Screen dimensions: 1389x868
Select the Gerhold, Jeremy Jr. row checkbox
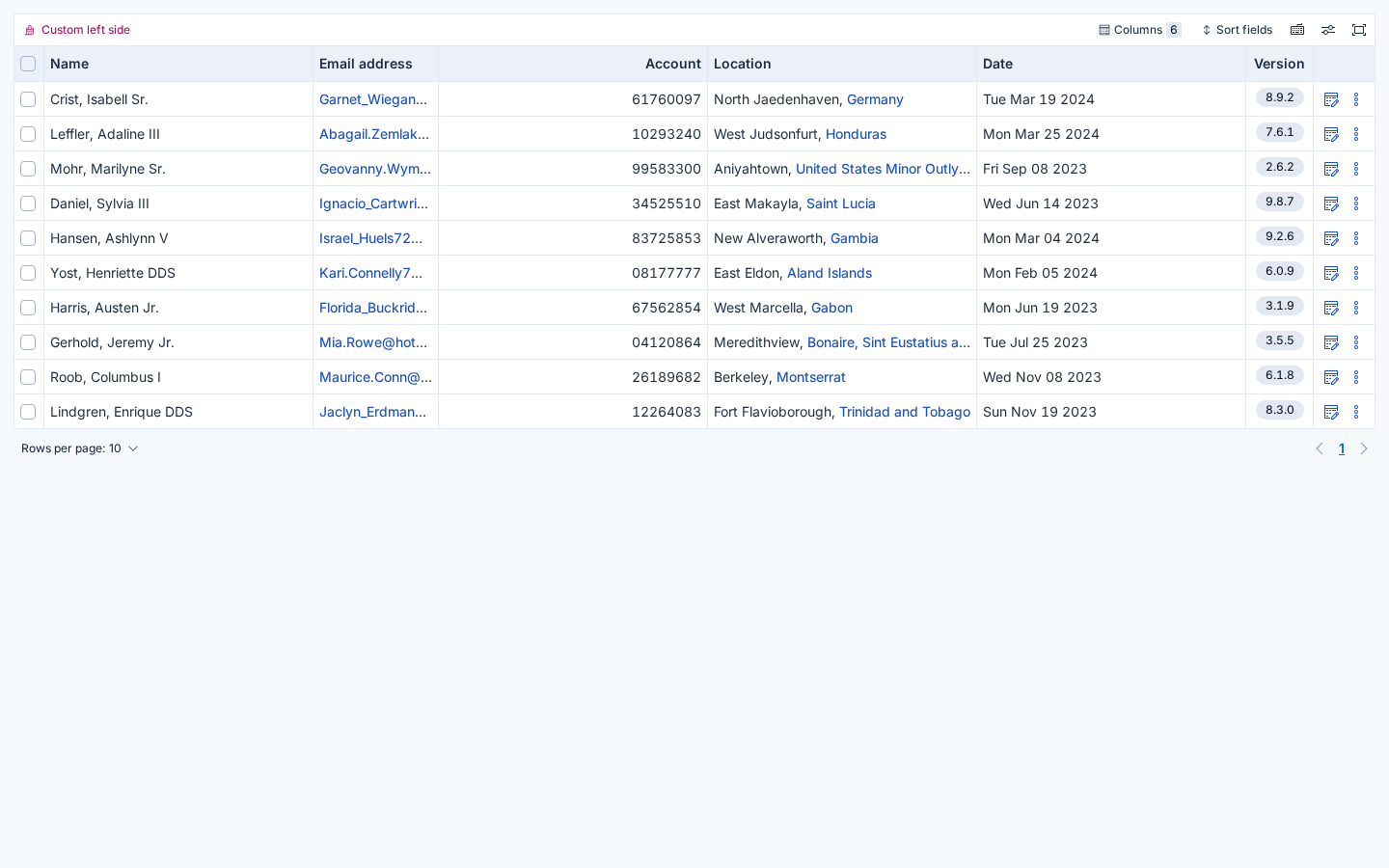point(28,342)
